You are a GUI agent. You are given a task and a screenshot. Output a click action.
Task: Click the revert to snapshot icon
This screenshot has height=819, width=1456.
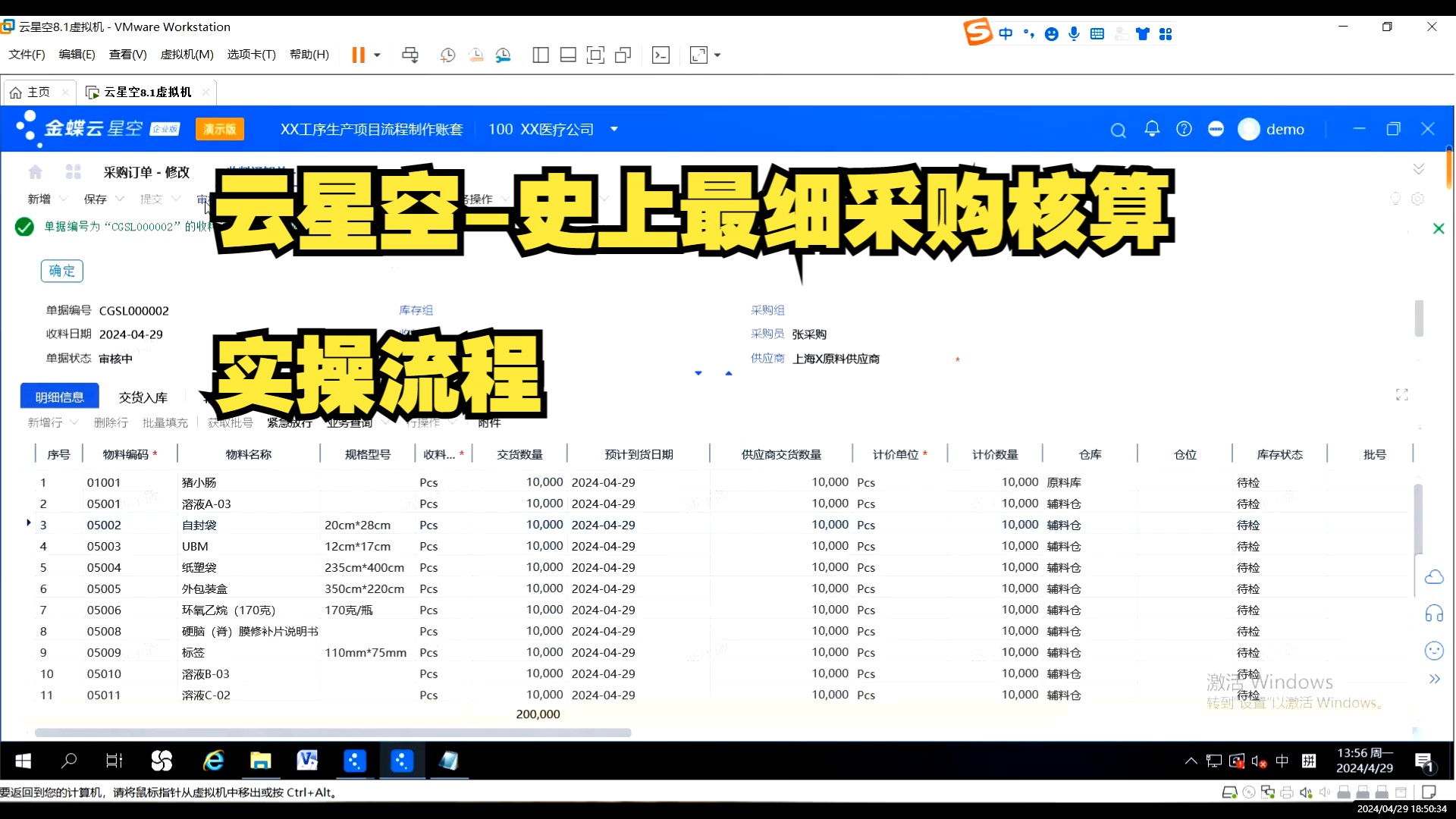[x=475, y=55]
